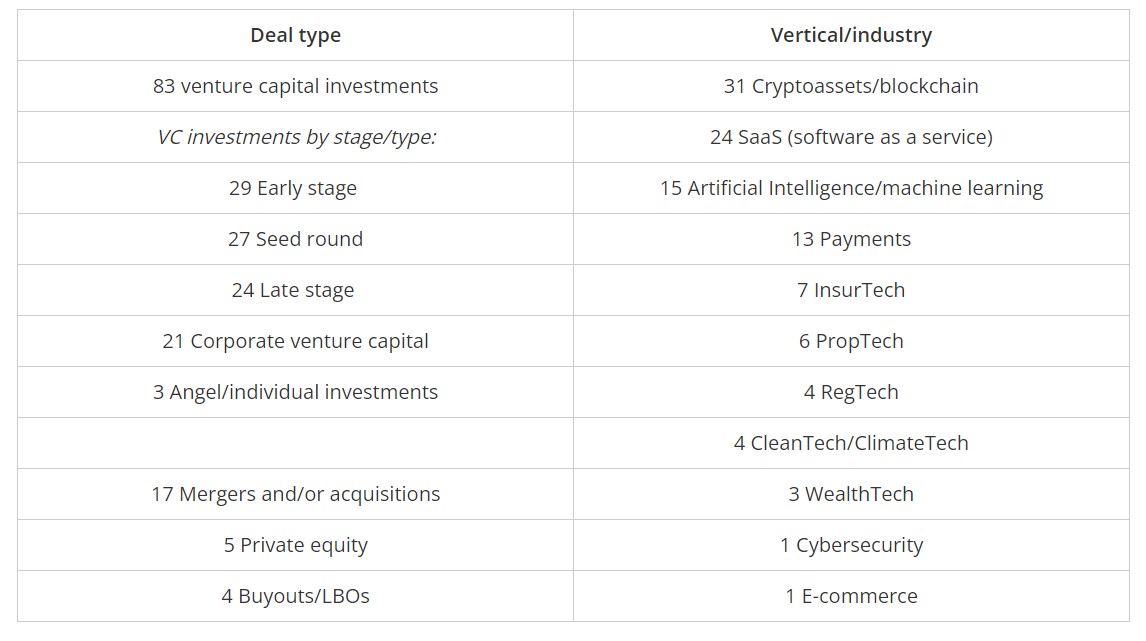Select the '31 Cryptoassets/blockchain' cell
This screenshot has height=641, width=1146.
(x=851, y=86)
